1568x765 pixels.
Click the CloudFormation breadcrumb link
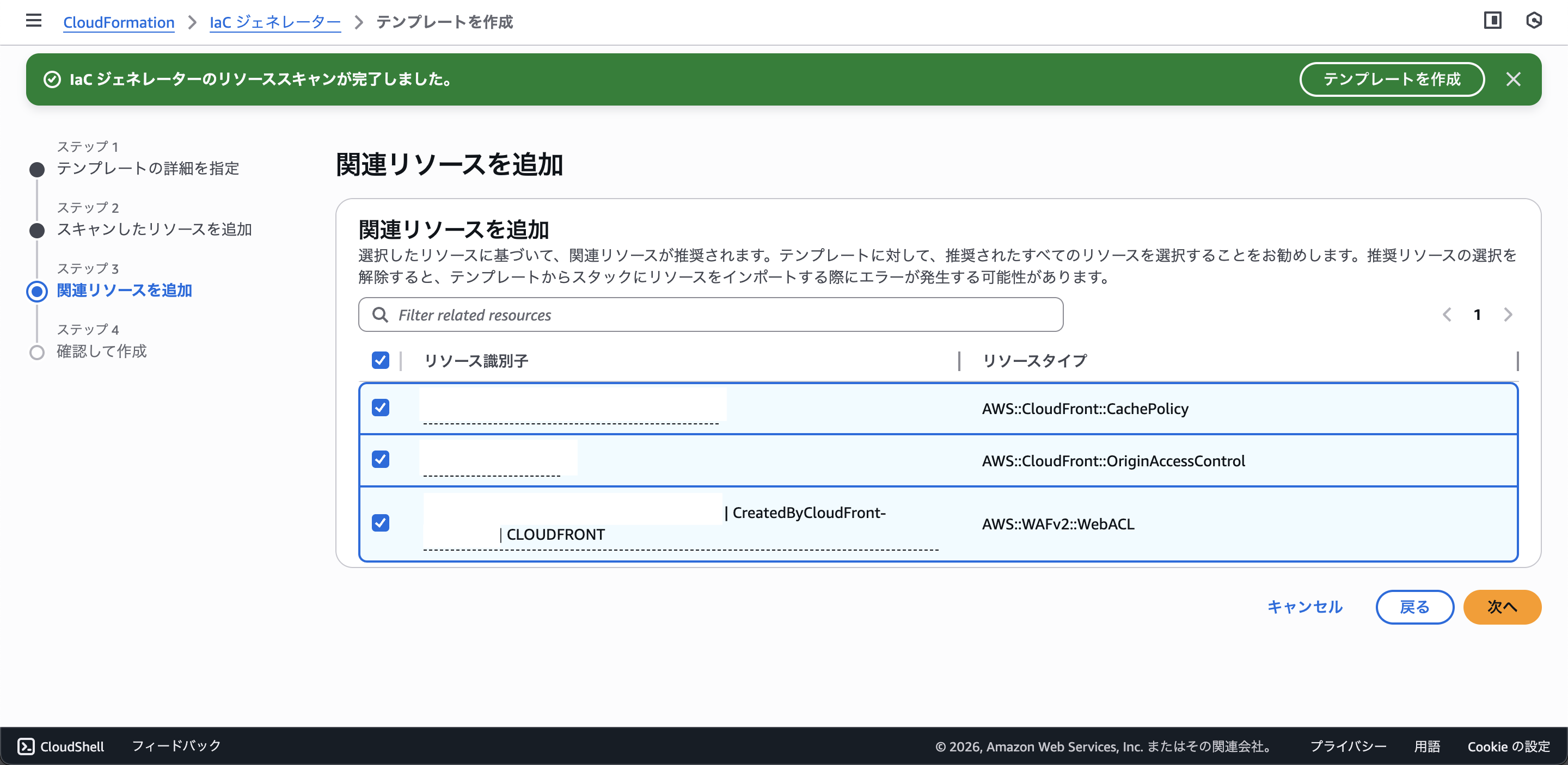pos(119,22)
